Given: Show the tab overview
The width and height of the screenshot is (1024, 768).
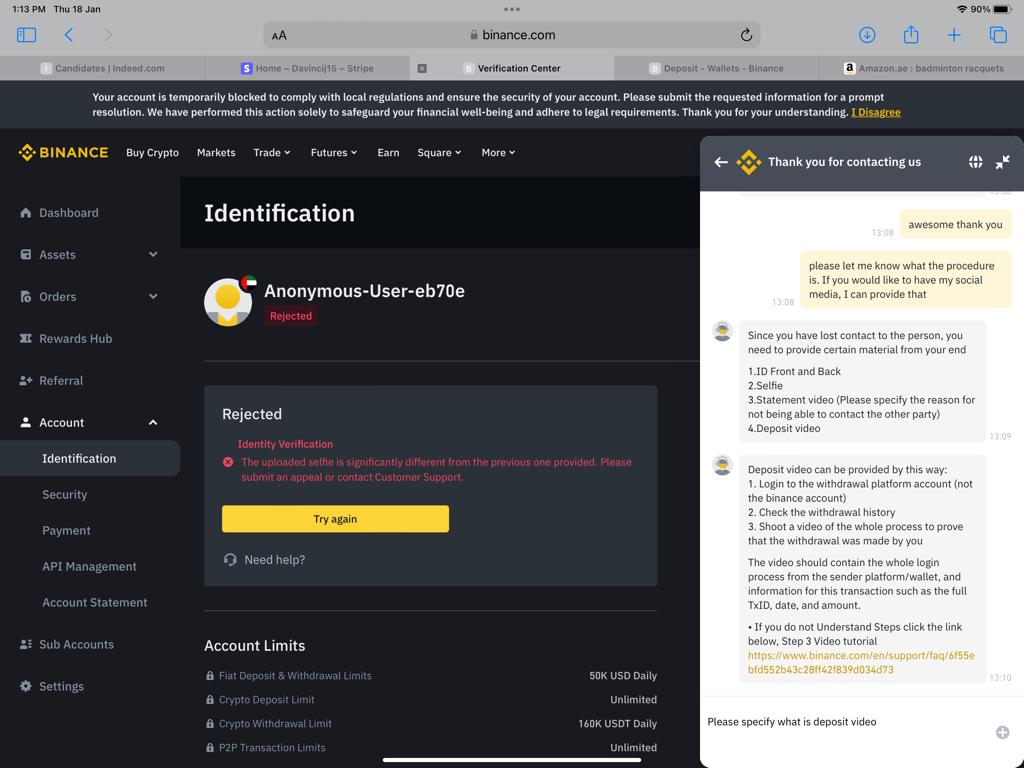Looking at the screenshot, I should click(x=998, y=35).
